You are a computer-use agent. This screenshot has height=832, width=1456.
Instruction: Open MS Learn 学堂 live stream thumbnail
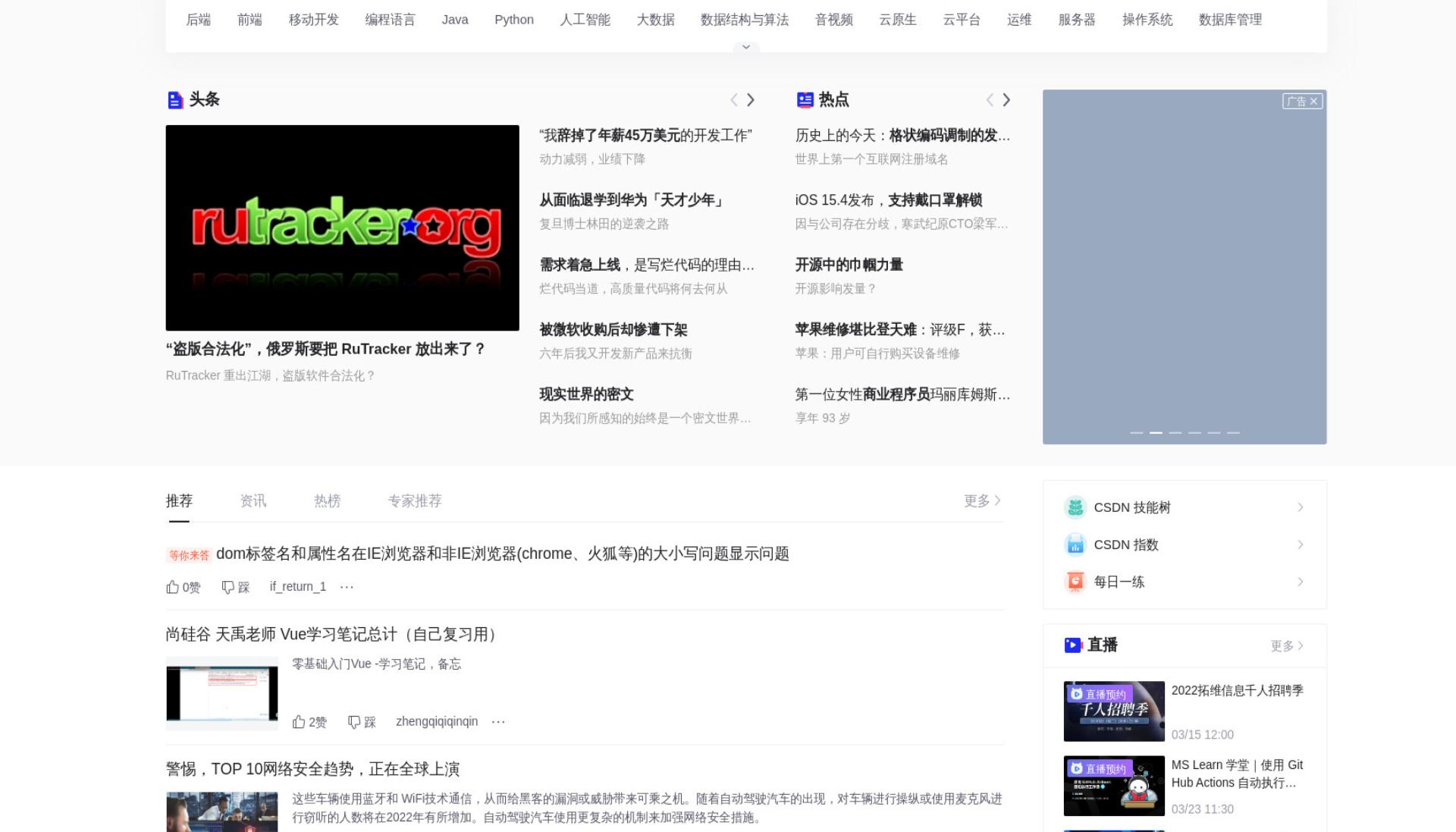point(1114,786)
